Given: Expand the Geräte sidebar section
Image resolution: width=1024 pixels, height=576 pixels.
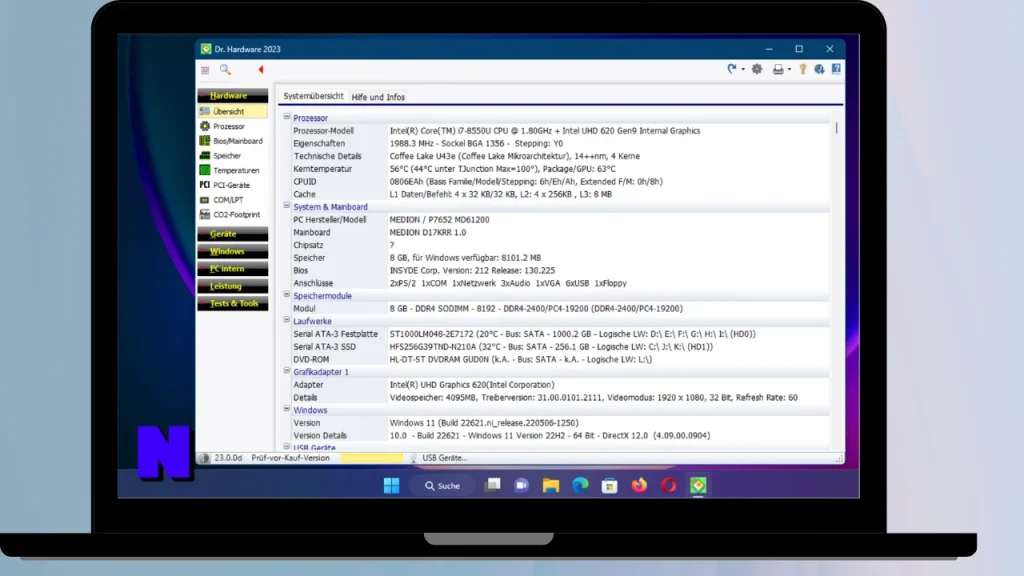Looking at the screenshot, I should 232,234.
